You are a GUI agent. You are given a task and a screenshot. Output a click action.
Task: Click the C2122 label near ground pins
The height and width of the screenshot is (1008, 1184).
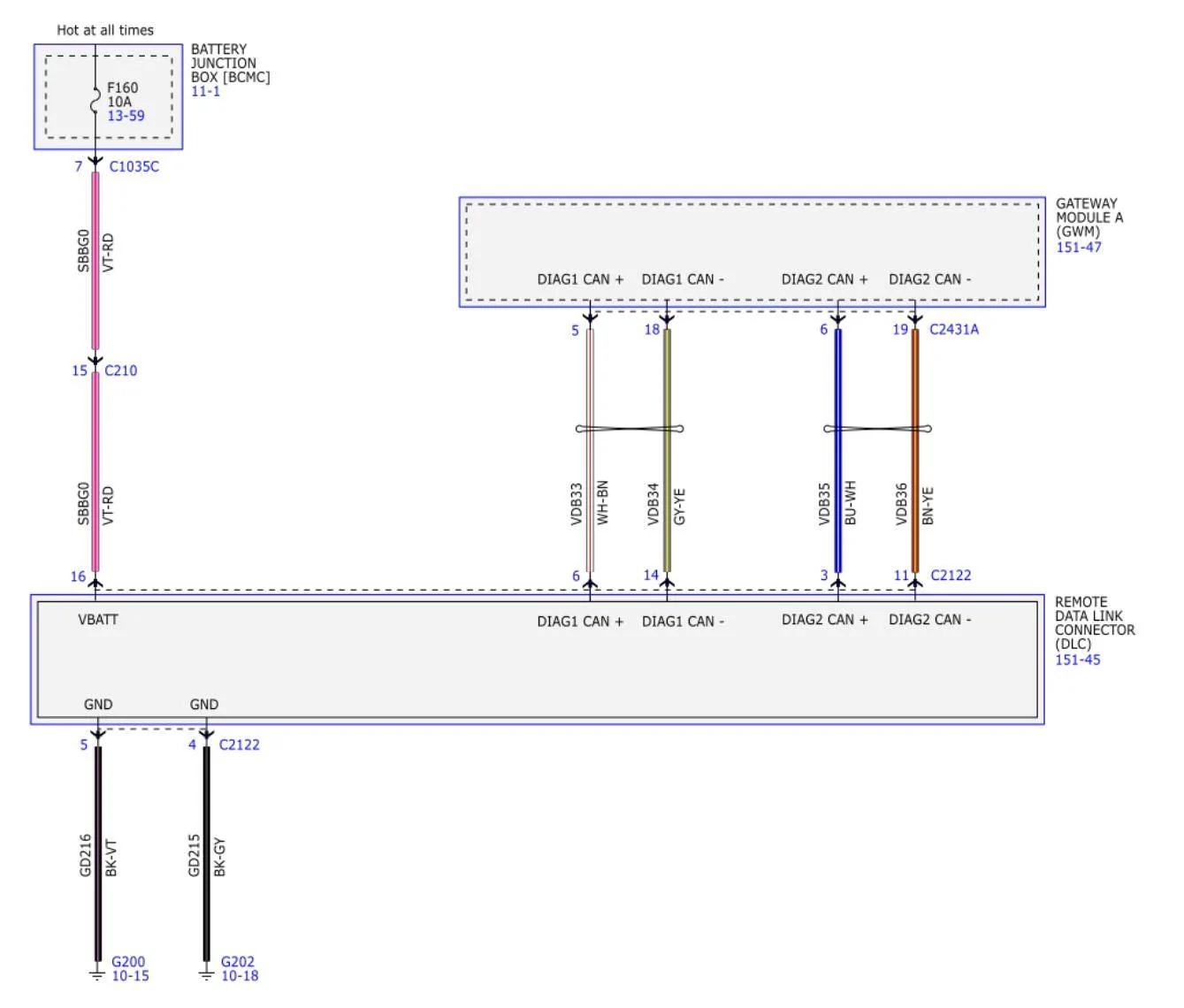tap(240, 745)
